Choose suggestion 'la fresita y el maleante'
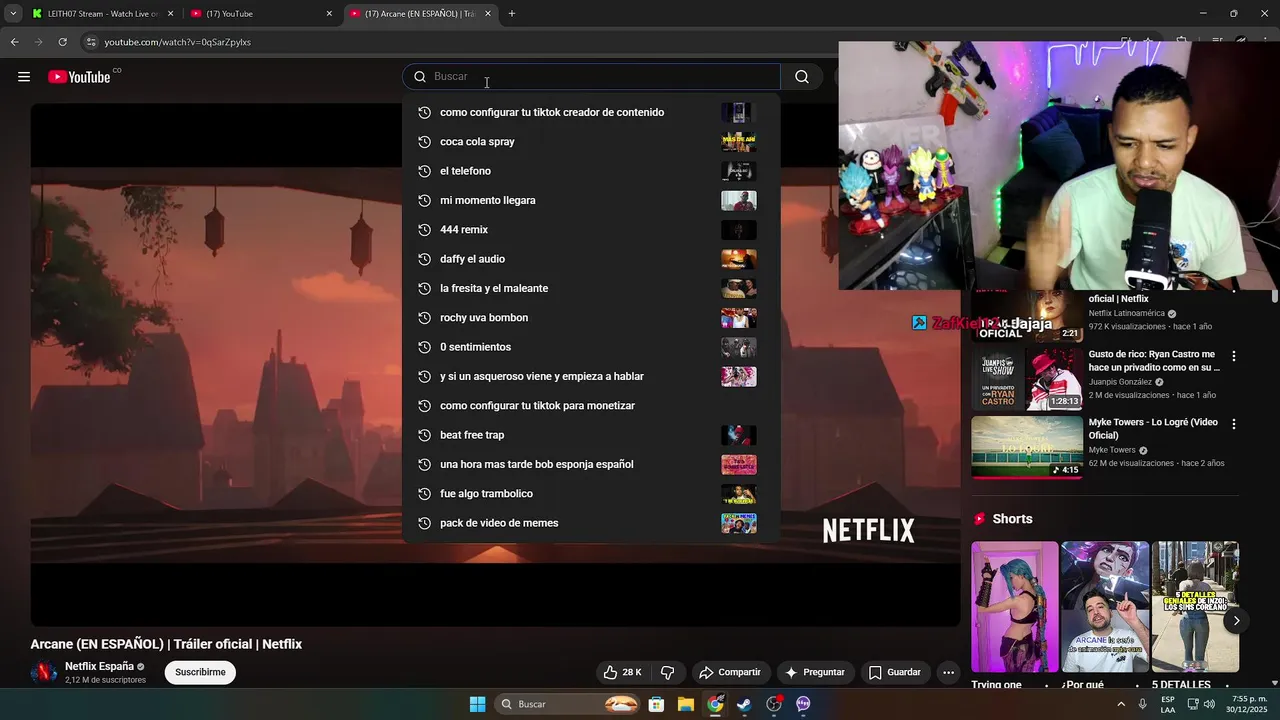The width and height of the screenshot is (1280, 720). 591,288
